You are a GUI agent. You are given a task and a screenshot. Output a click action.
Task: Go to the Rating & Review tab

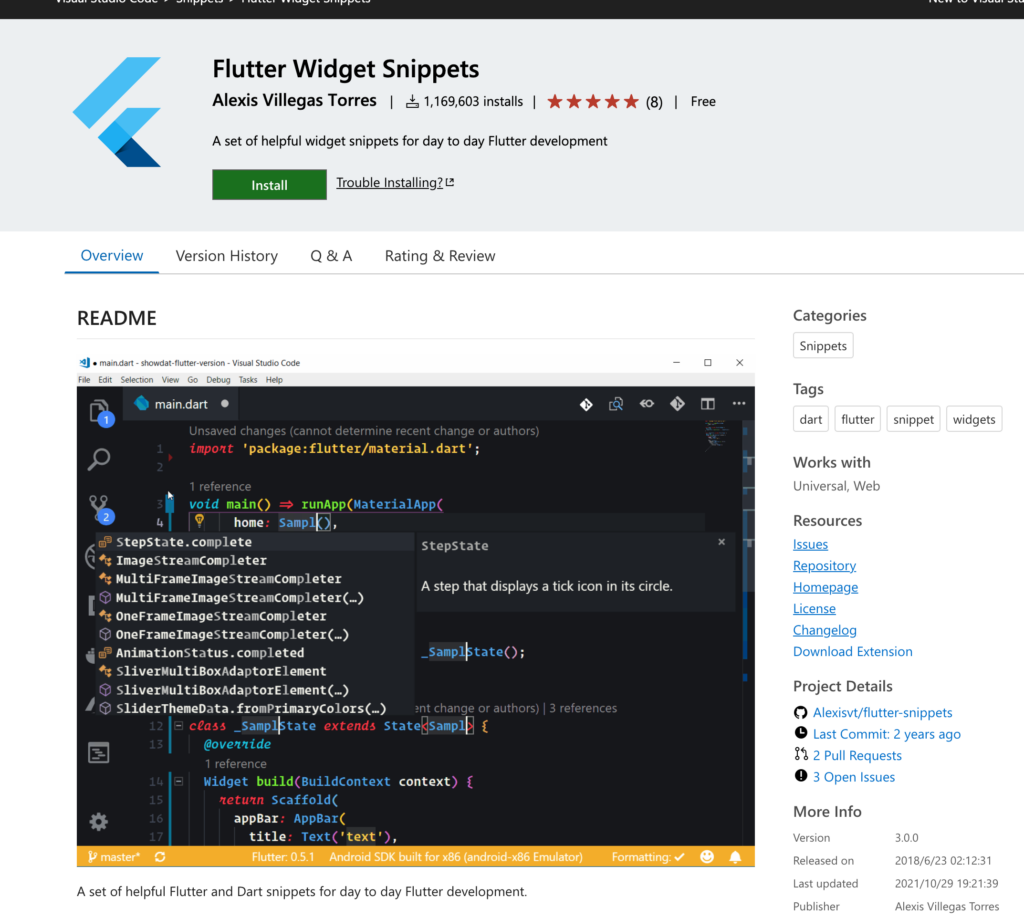pos(440,256)
